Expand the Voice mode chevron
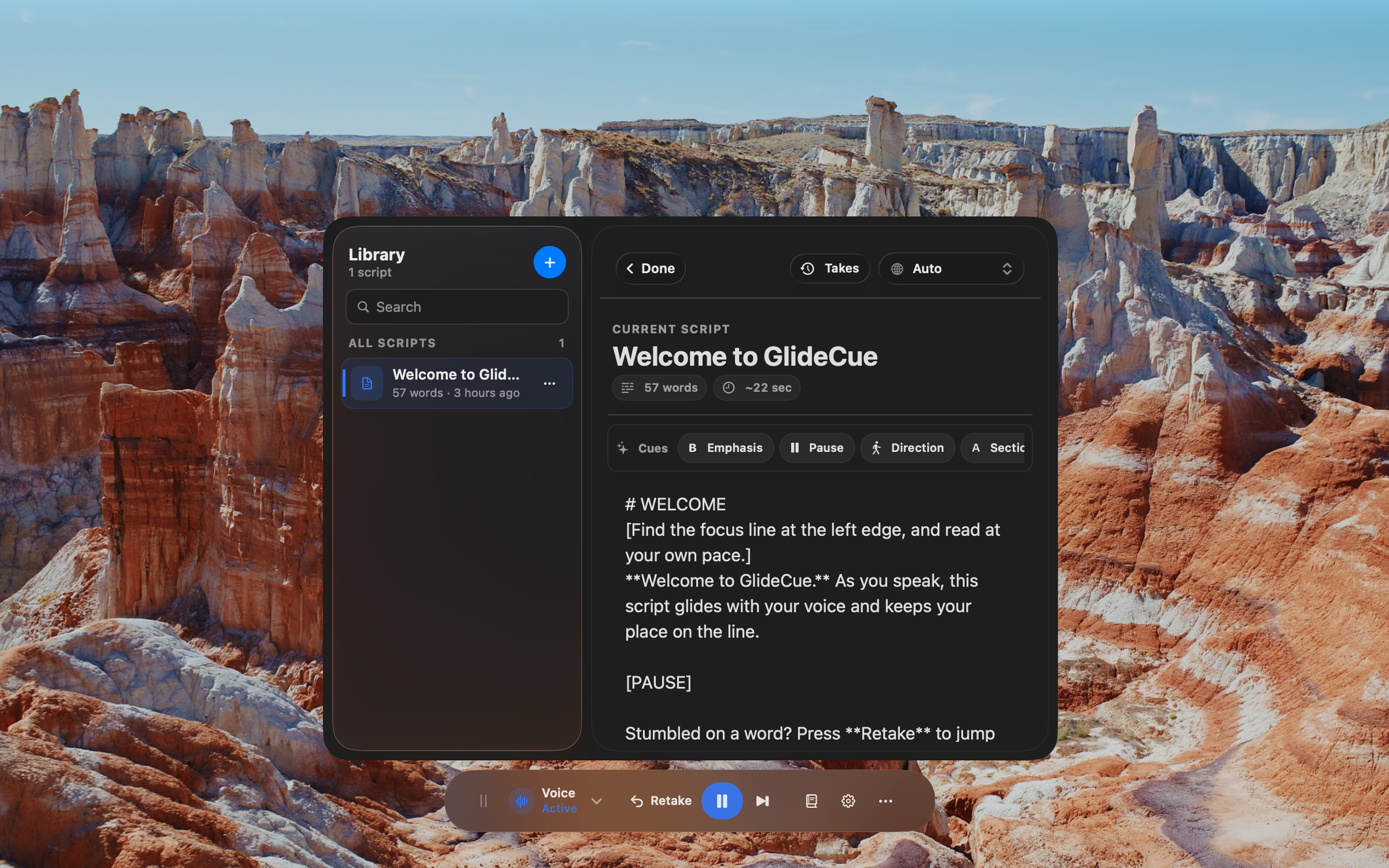The height and width of the screenshot is (868, 1389). click(x=596, y=801)
